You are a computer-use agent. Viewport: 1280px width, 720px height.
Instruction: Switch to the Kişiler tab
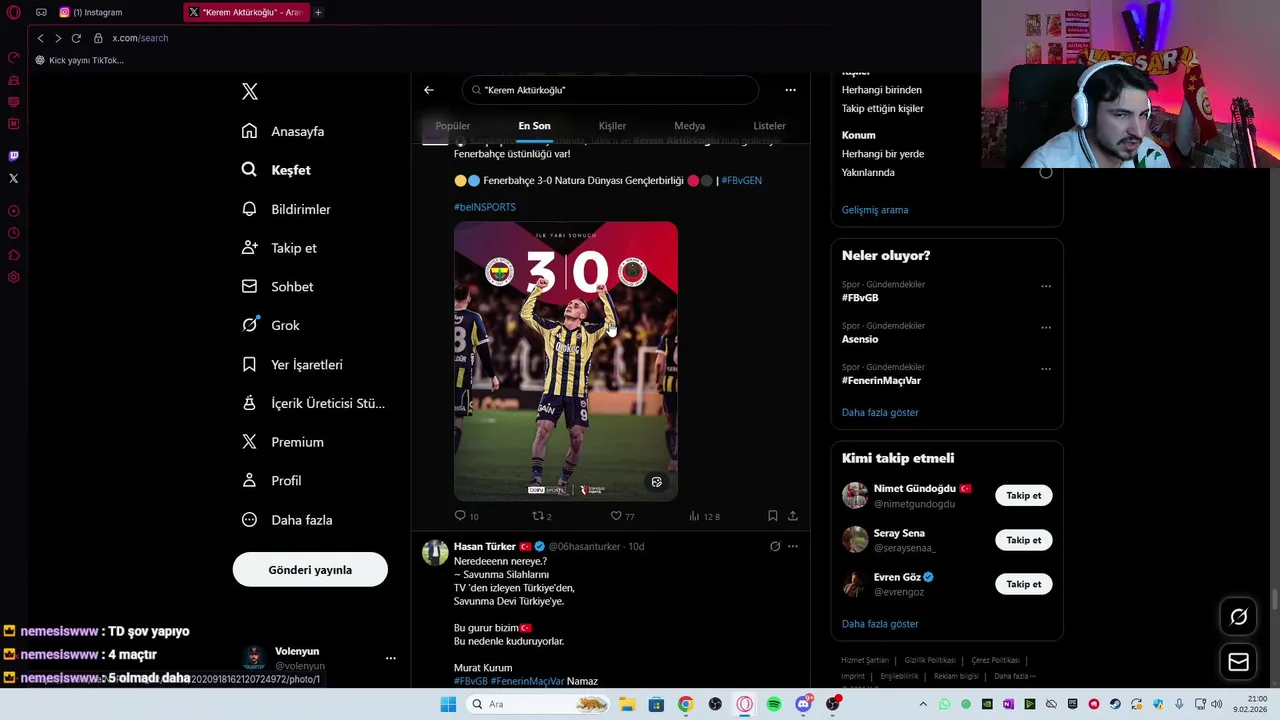(x=612, y=126)
